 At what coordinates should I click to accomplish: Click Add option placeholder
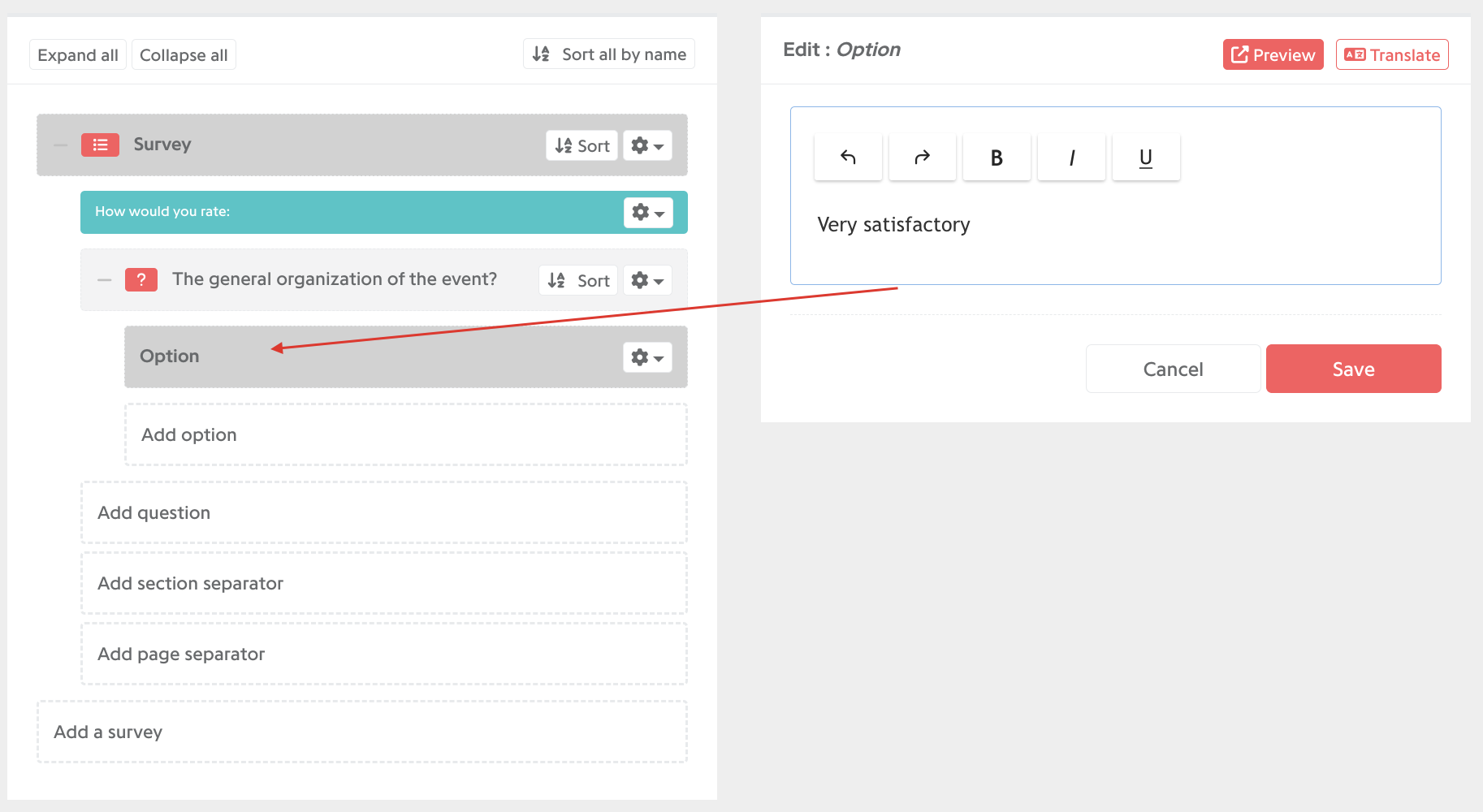point(406,434)
